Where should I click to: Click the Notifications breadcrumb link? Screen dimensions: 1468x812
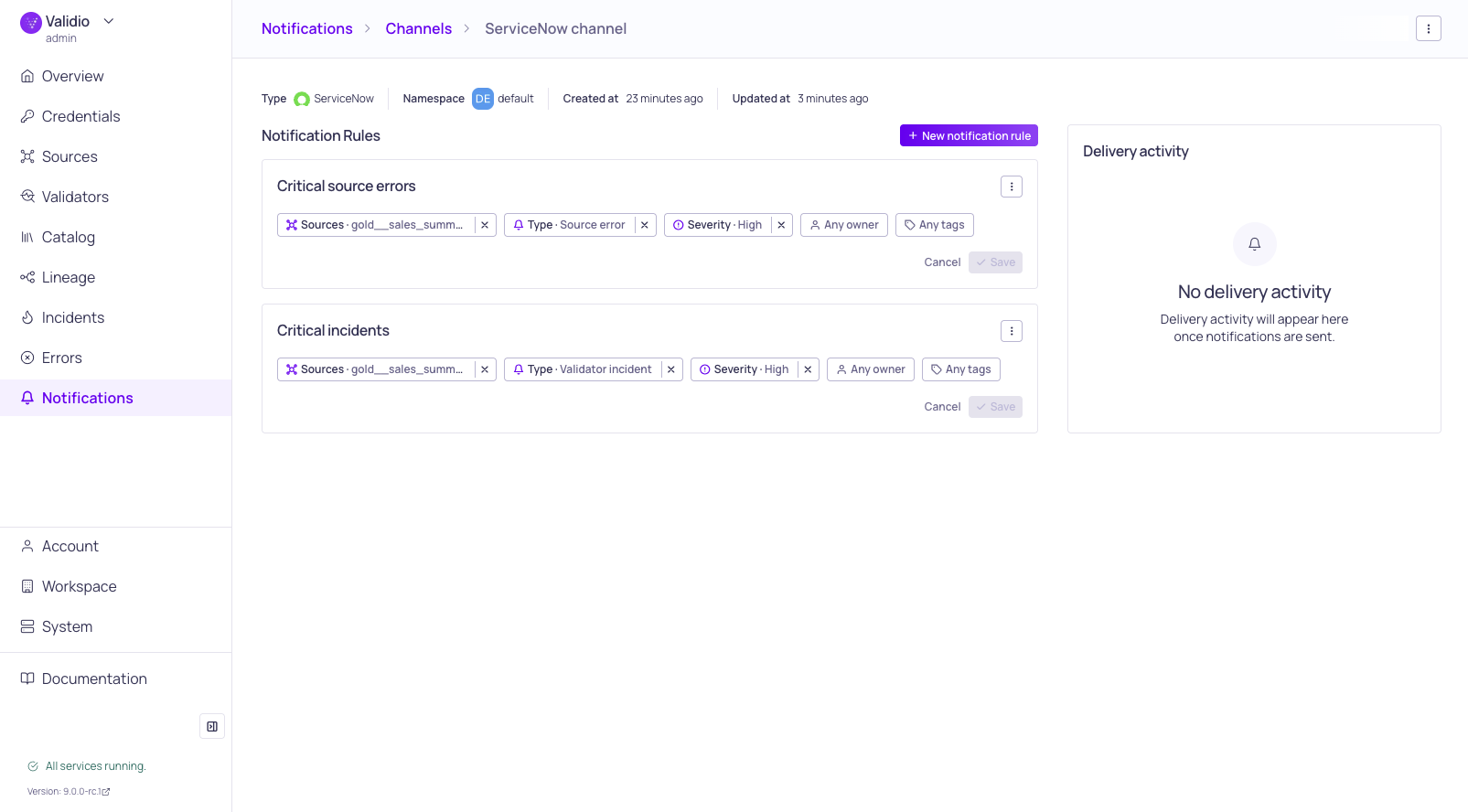tap(307, 28)
